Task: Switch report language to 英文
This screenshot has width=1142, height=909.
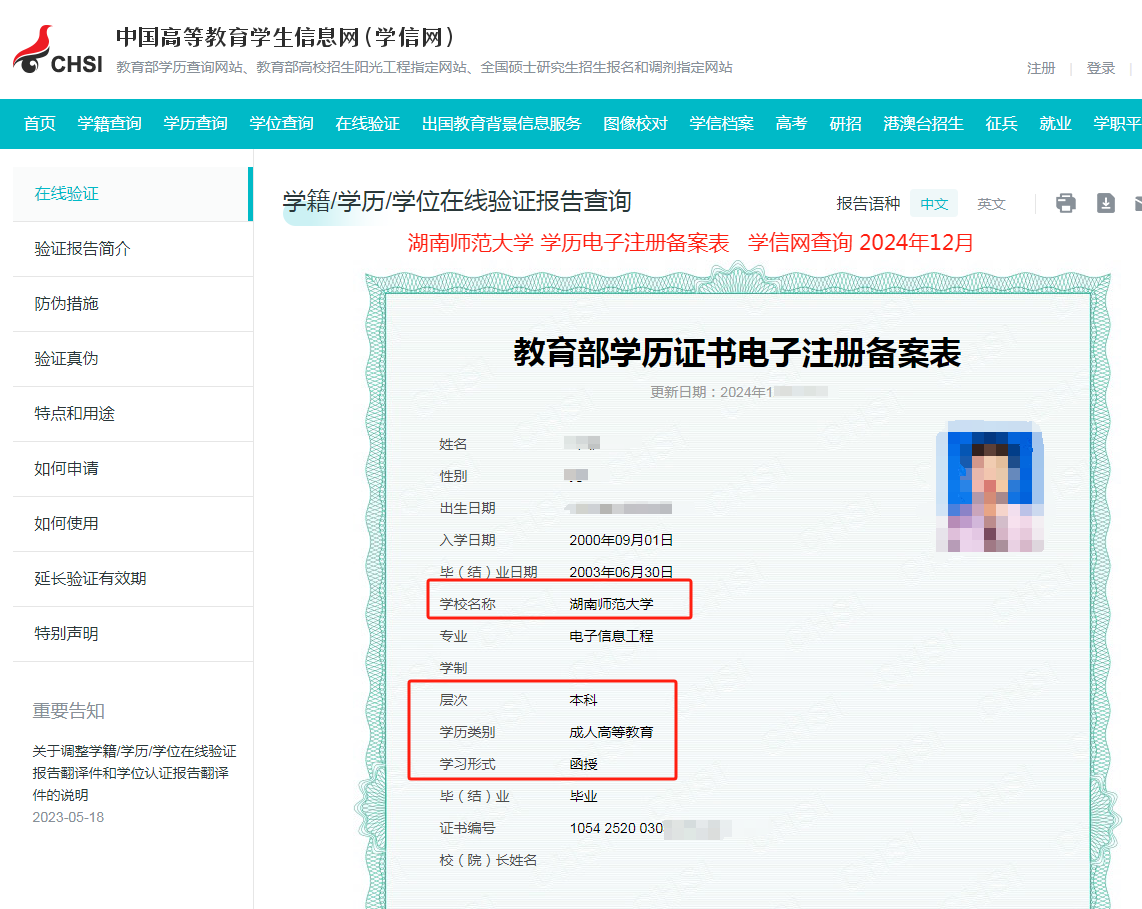Action: pos(991,204)
